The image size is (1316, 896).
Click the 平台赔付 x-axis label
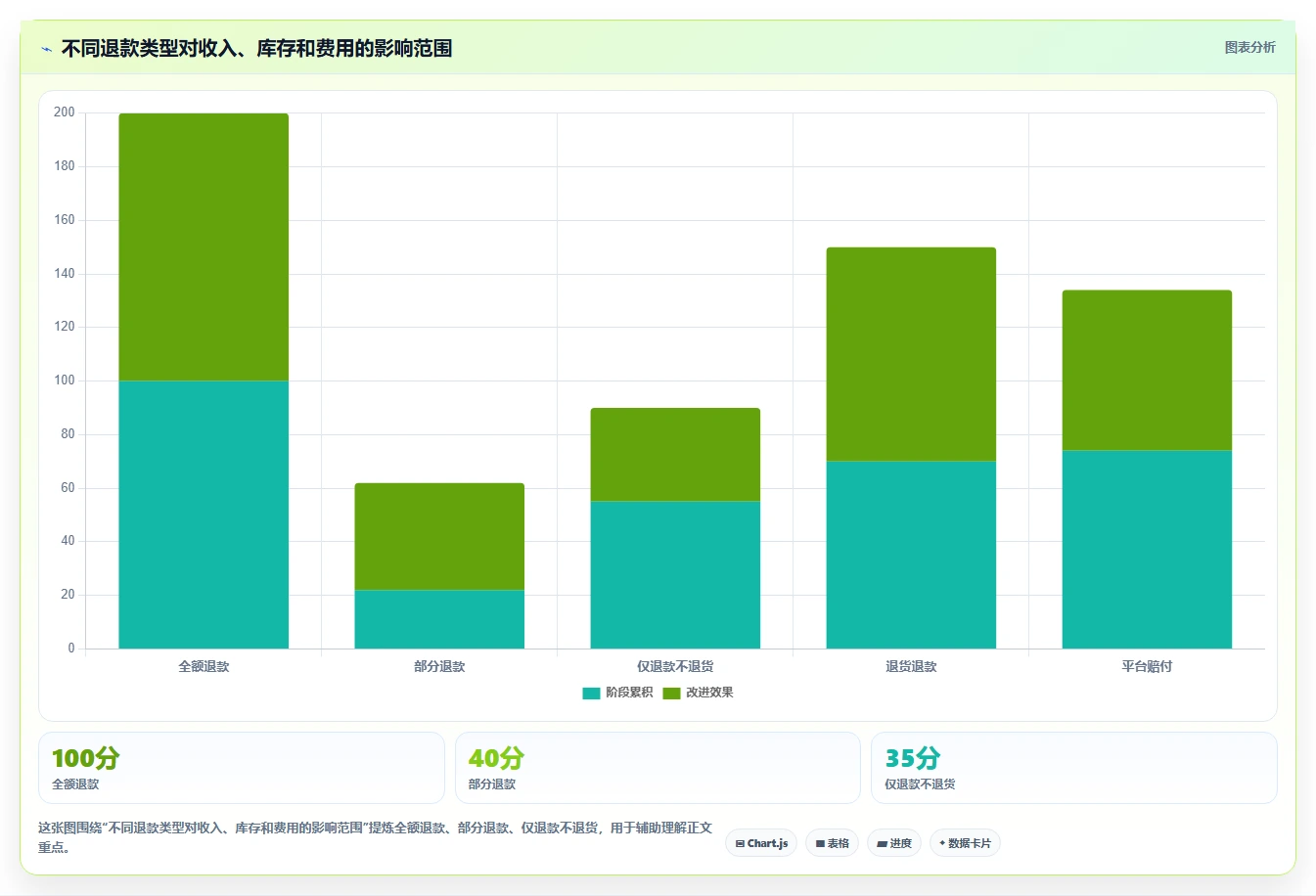[x=1147, y=666]
